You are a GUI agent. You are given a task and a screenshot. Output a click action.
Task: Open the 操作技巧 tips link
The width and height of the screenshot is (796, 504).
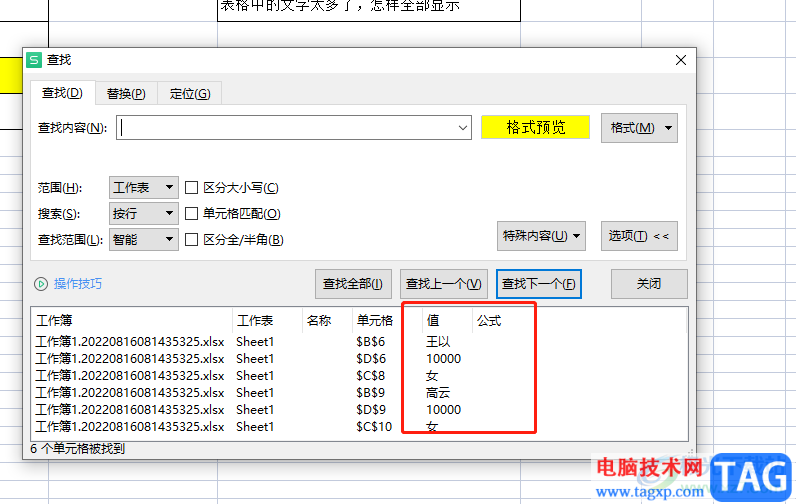click(78, 284)
